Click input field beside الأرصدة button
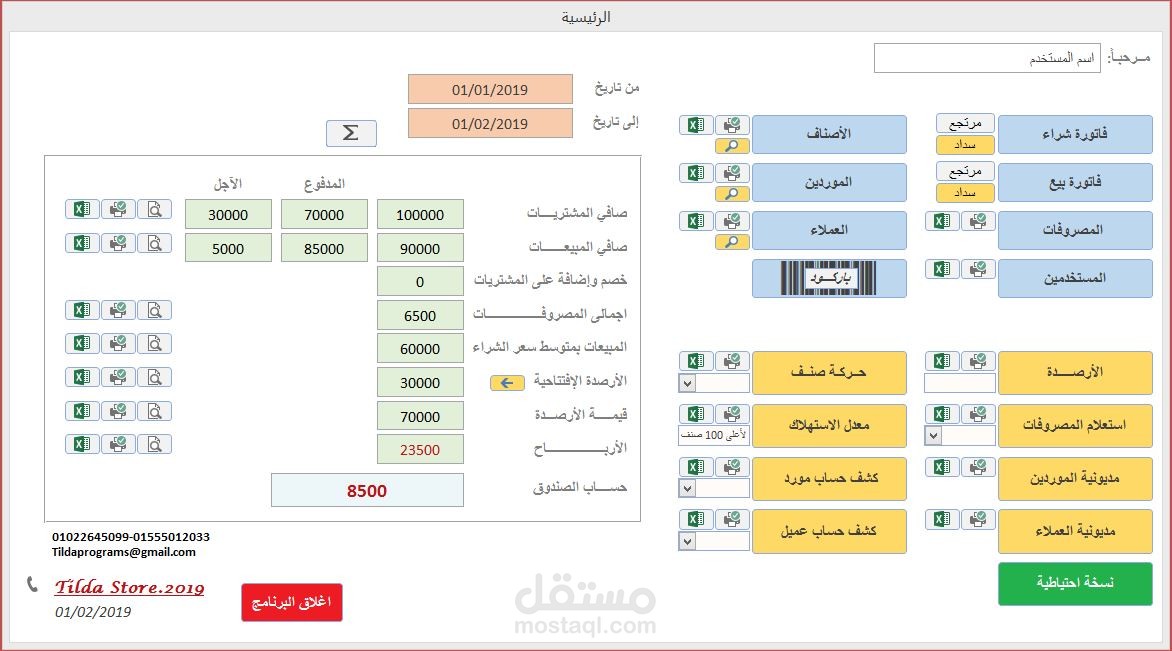Viewport: 1172px width, 651px height. [960, 383]
